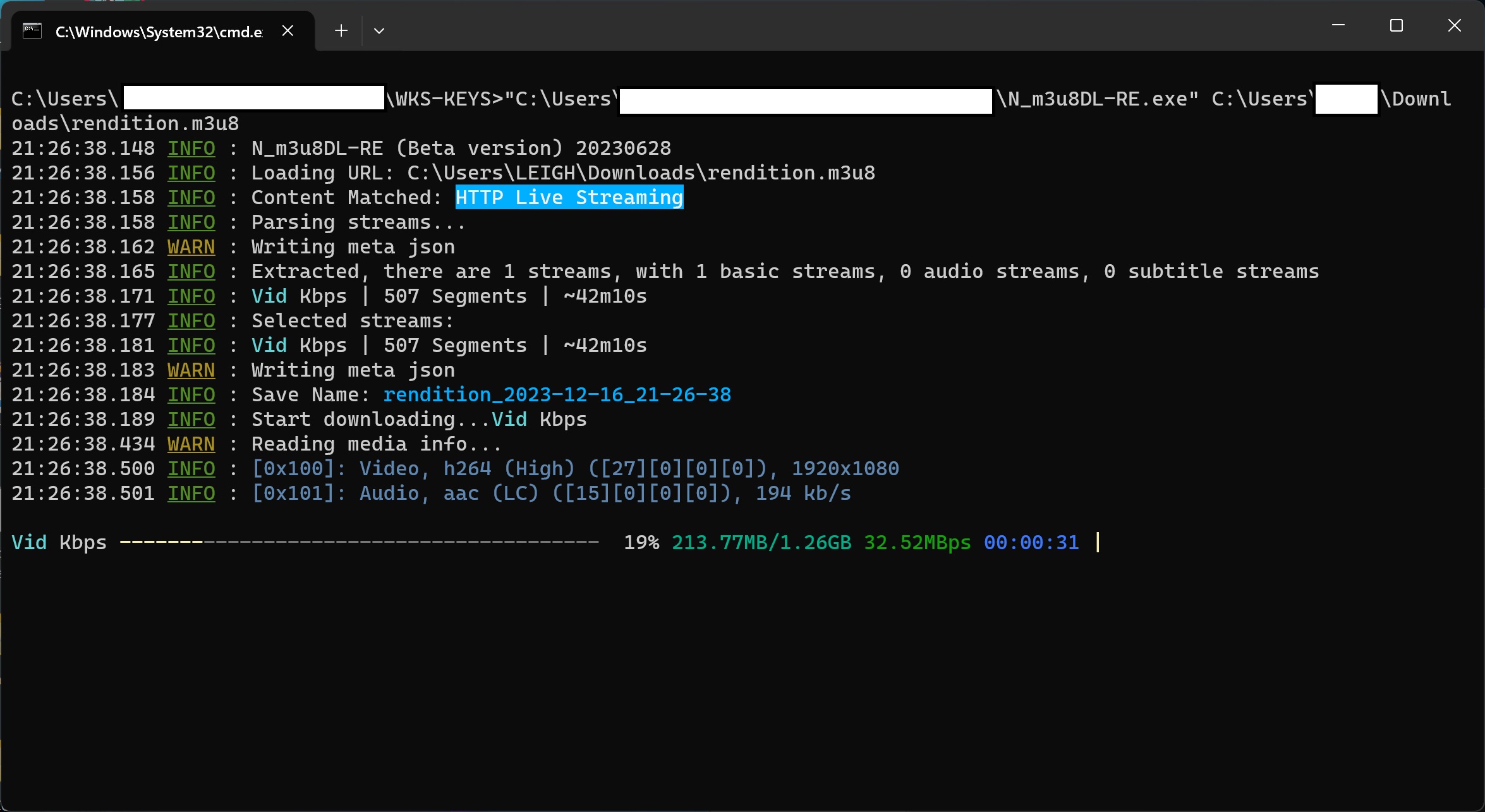
Task: Click the save name rendition_2023-12-16_21-26-38
Action: click(x=556, y=395)
